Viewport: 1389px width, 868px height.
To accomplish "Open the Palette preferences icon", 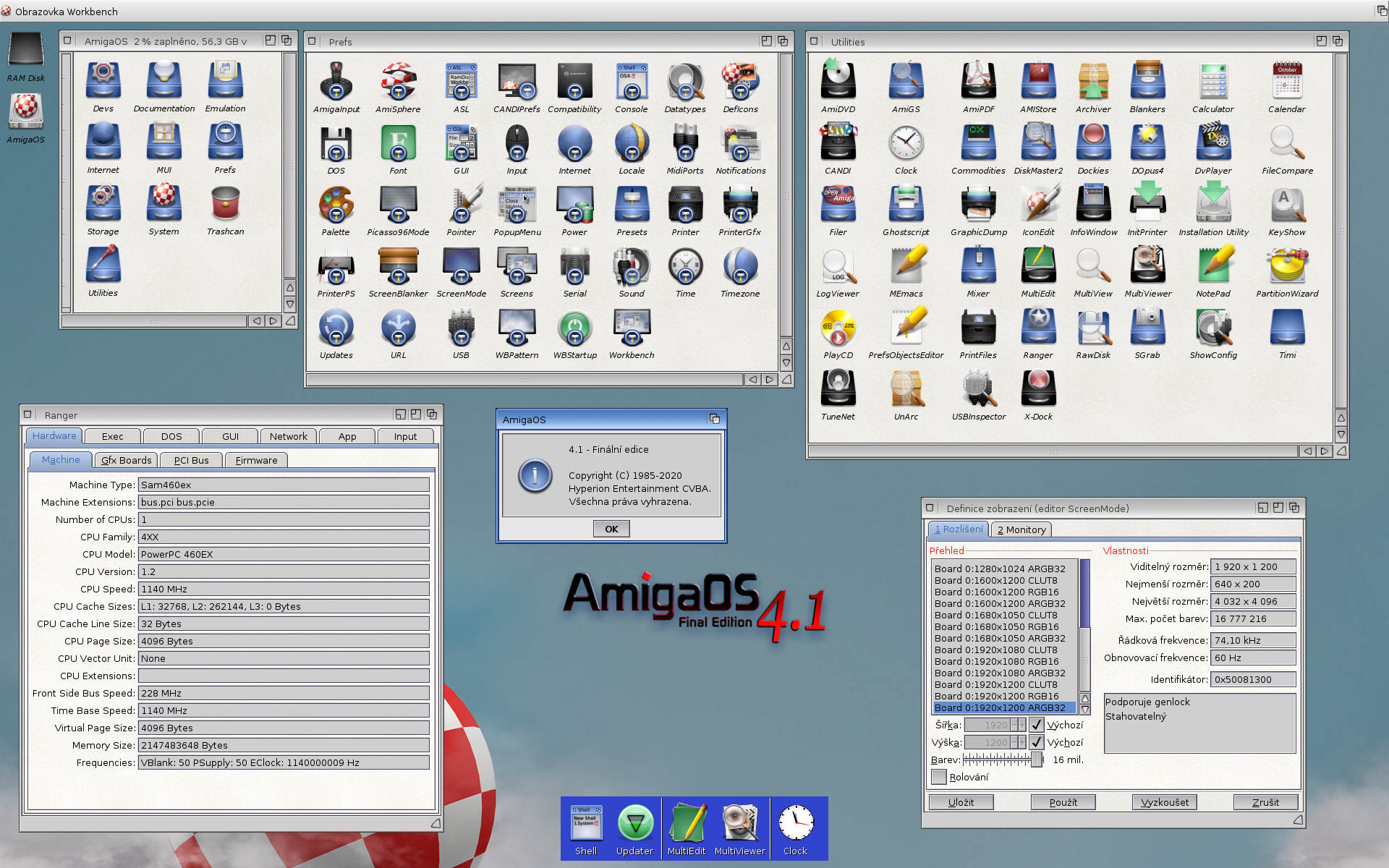I will [x=336, y=205].
